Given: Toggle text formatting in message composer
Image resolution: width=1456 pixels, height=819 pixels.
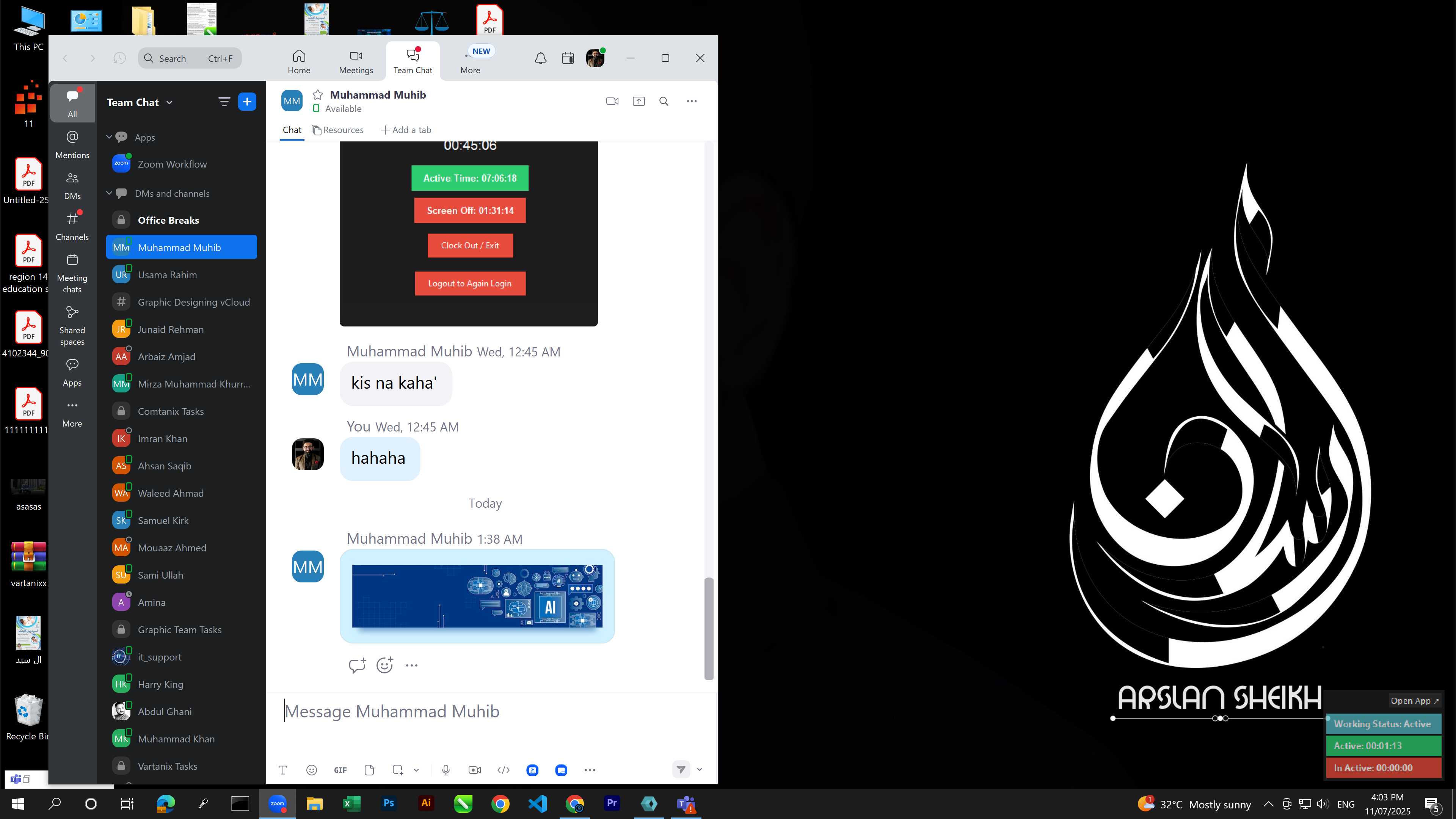Looking at the screenshot, I should point(282,770).
